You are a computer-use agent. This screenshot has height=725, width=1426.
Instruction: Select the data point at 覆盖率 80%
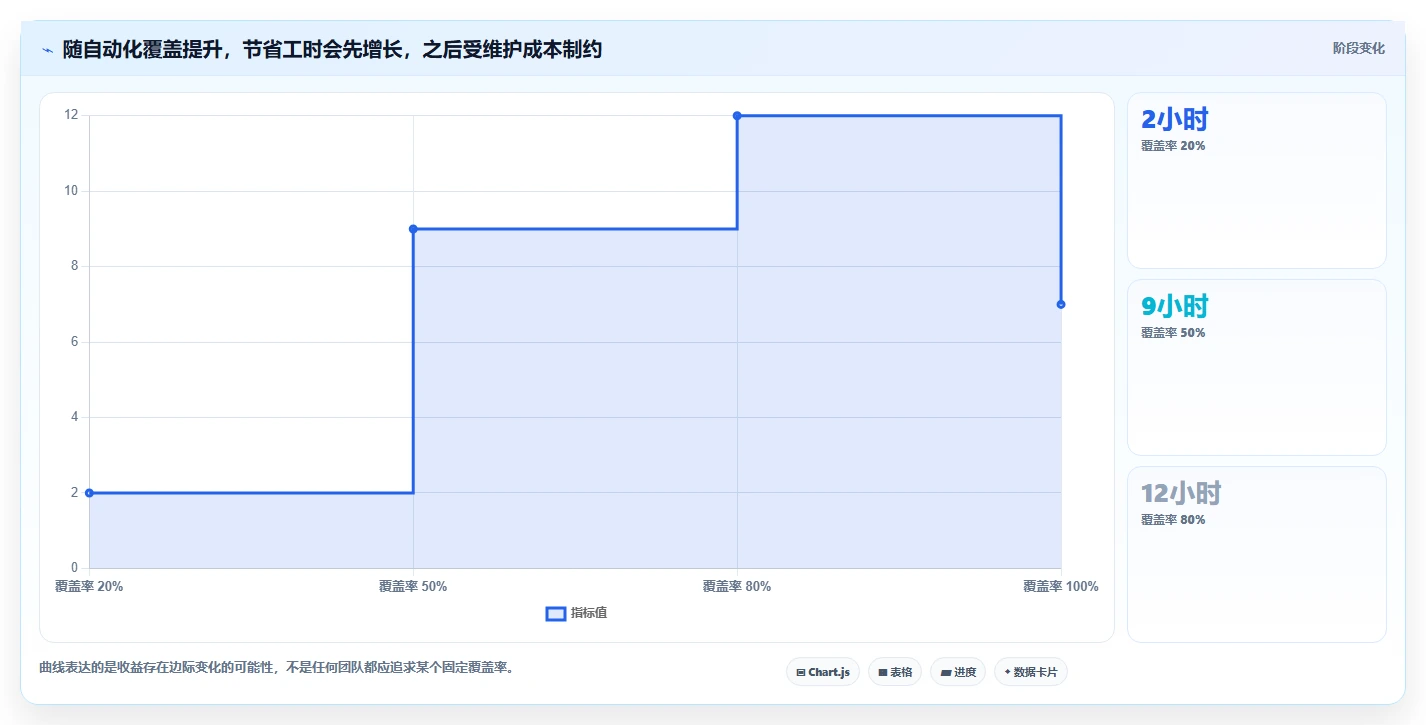click(737, 116)
